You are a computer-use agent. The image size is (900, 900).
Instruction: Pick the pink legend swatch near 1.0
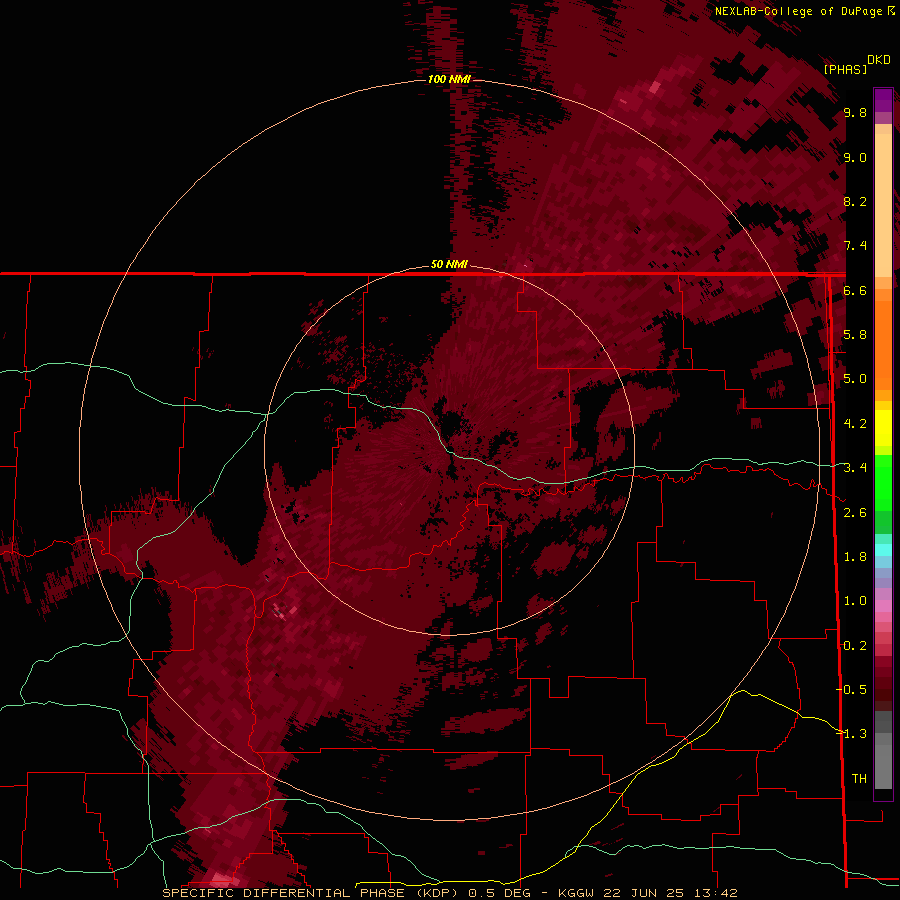tap(883, 606)
